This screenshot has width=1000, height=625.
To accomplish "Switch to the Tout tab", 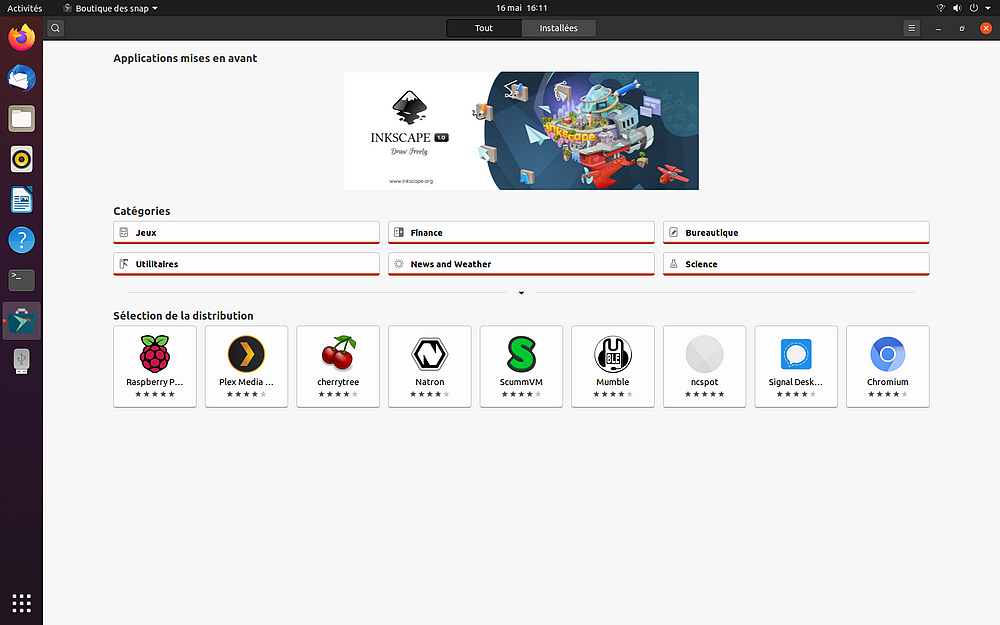I will (484, 28).
